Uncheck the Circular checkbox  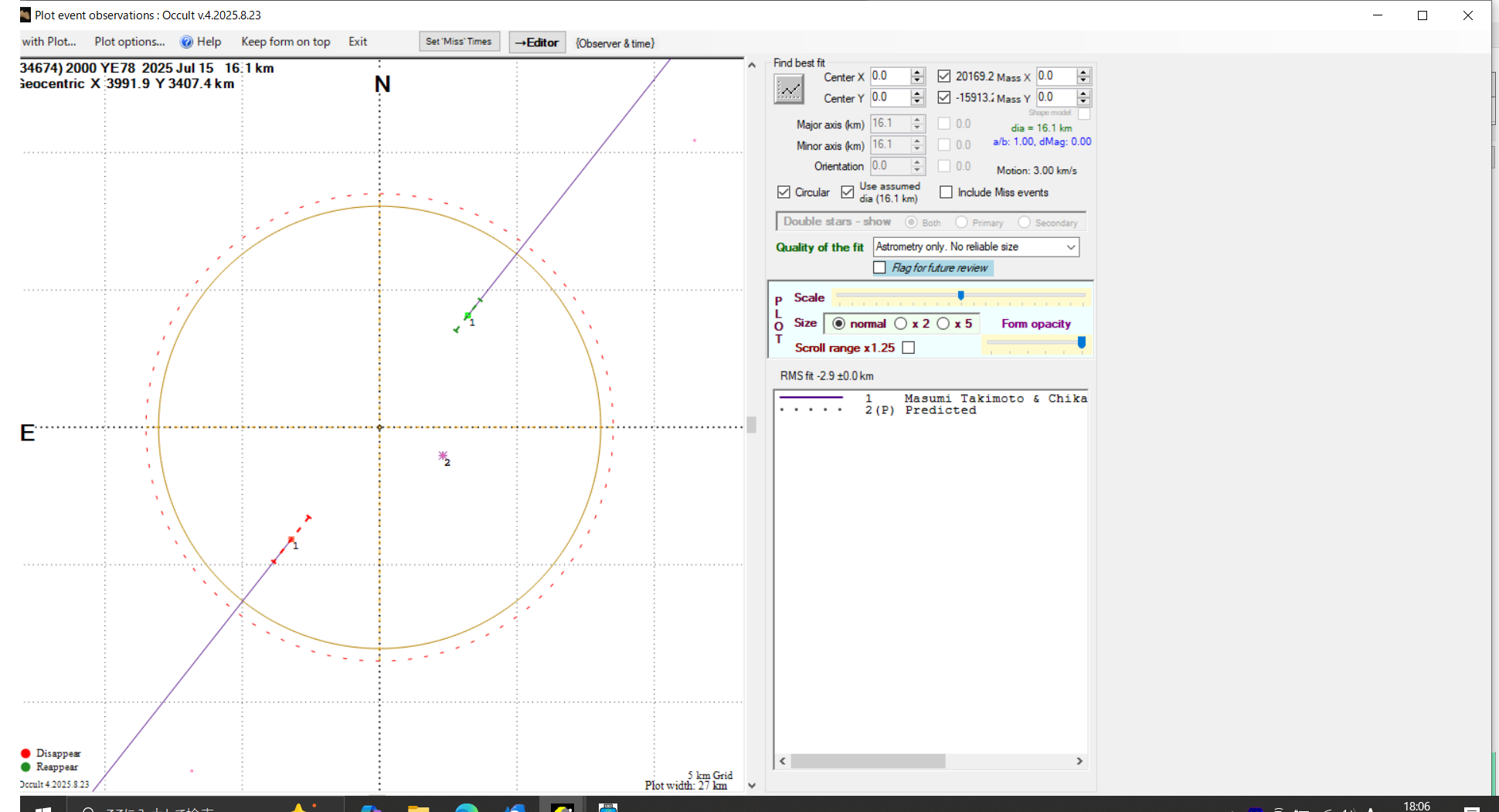tap(783, 192)
